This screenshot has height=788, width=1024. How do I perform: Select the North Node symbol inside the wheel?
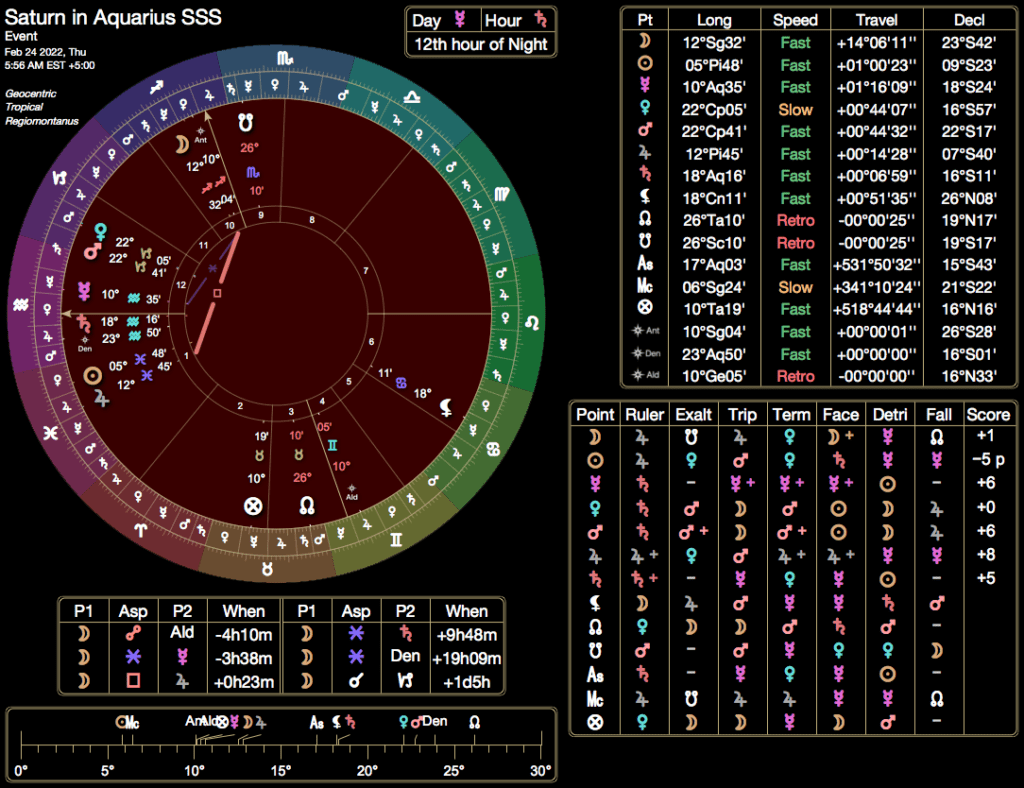tap(307, 505)
